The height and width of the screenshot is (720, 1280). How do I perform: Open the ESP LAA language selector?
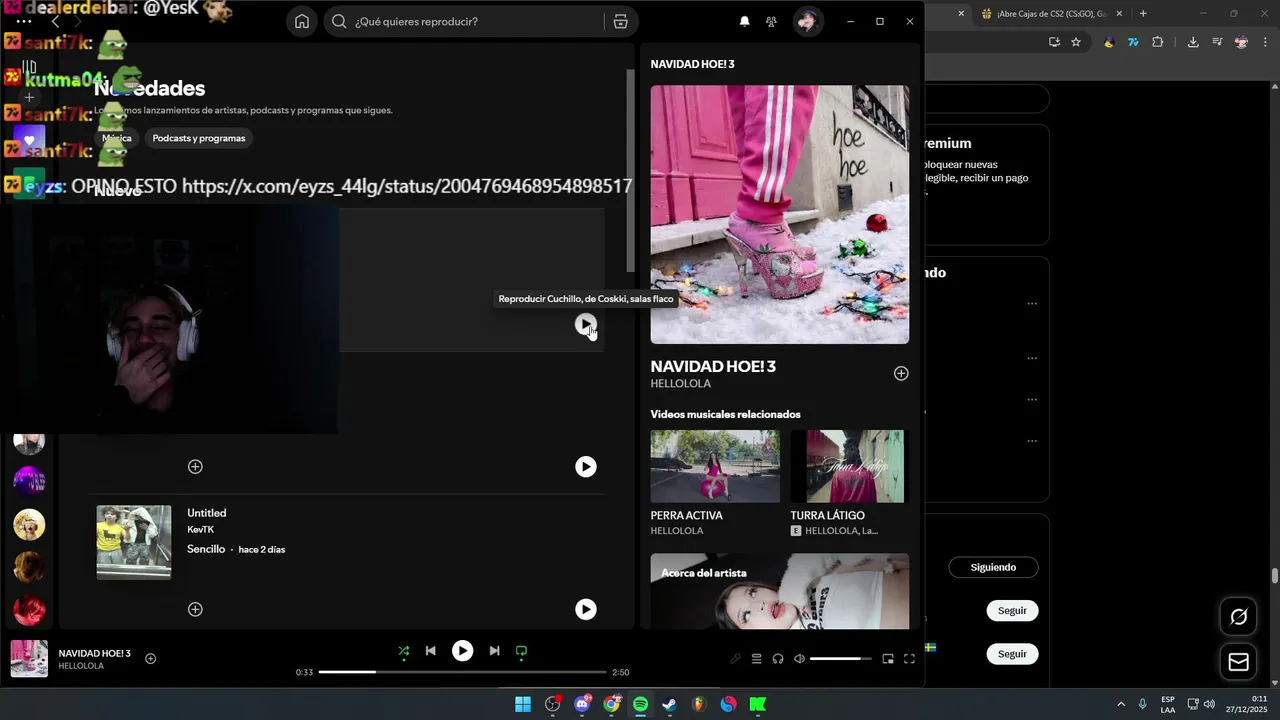point(1167,704)
